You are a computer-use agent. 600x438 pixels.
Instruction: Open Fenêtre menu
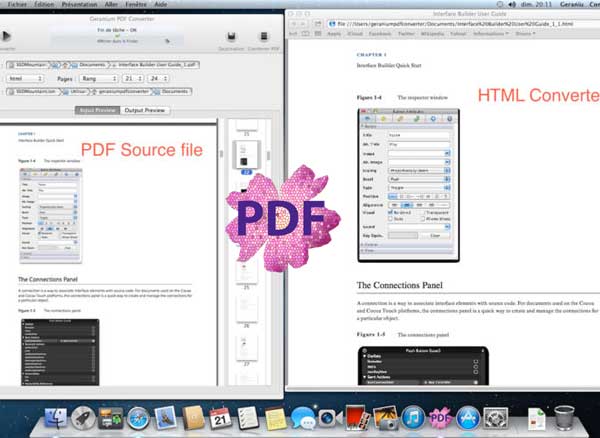[136, 5]
